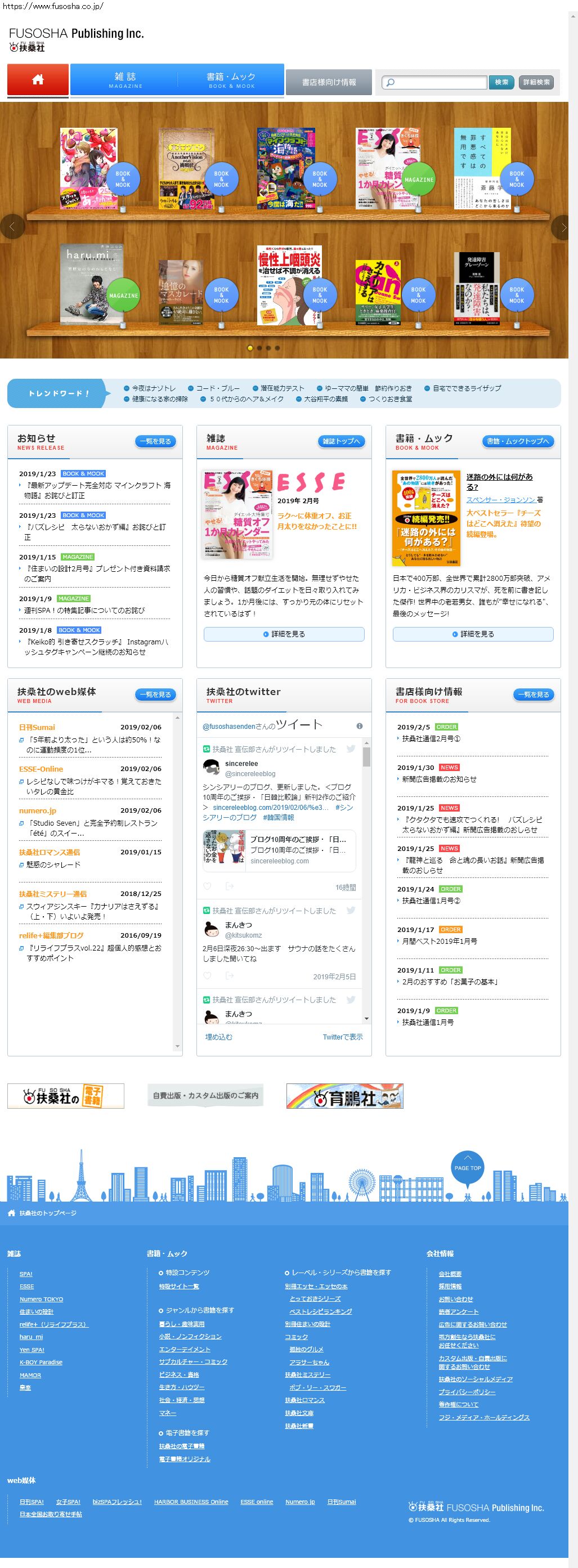The height and width of the screenshot is (1568, 578).
Task: Click お知らせ 一覧を見る button
Action: tap(156, 441)
